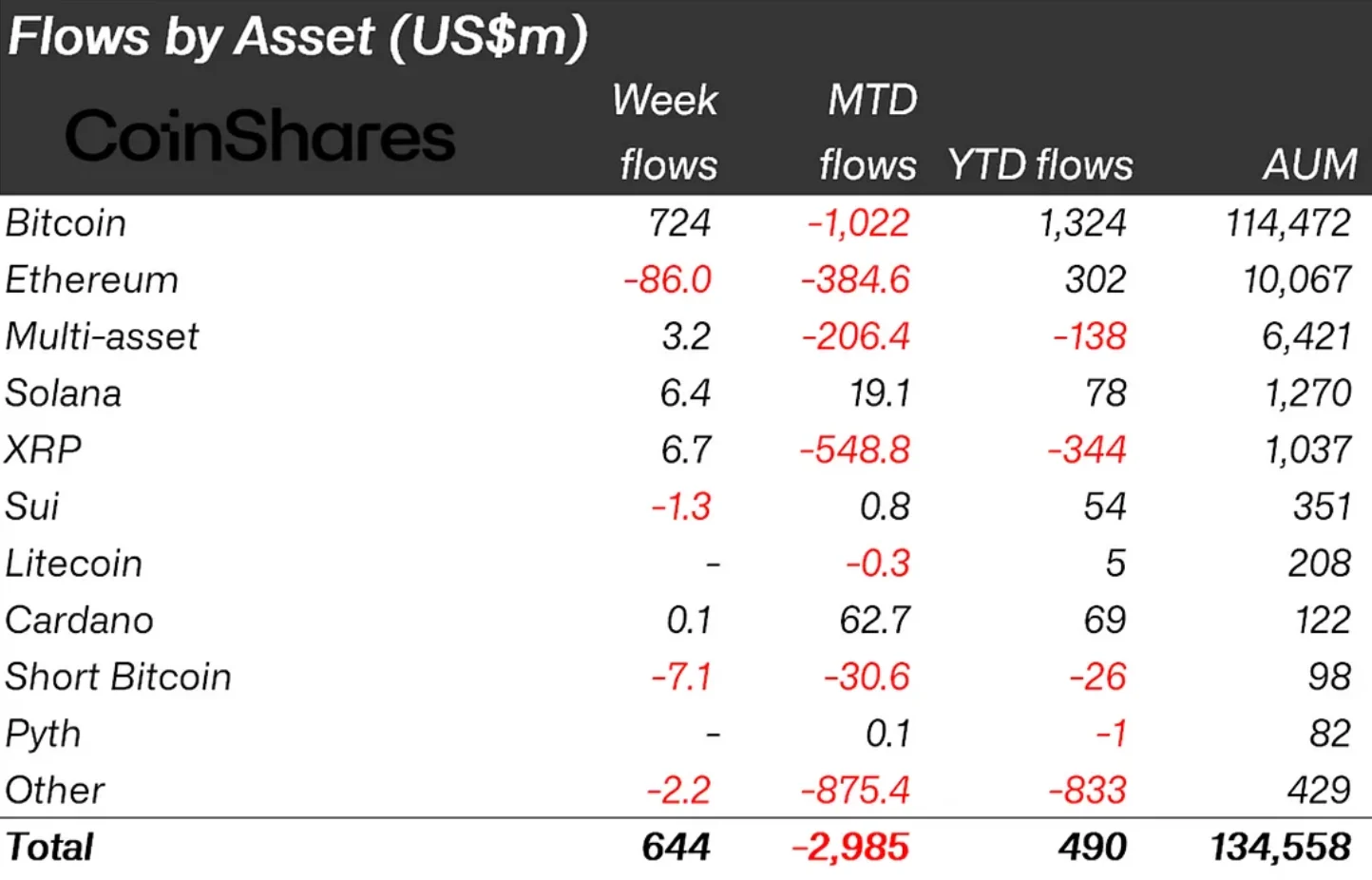Click the Short Bitcoin row label
The image size is (1372, 880).
pyautogui.click(x=118, y=677)
